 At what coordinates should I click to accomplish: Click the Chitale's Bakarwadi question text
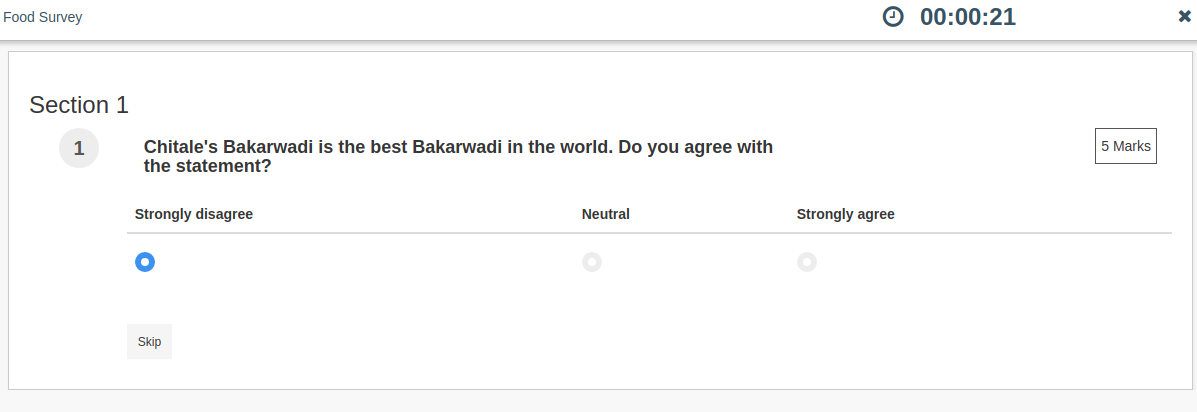(458, 148)
